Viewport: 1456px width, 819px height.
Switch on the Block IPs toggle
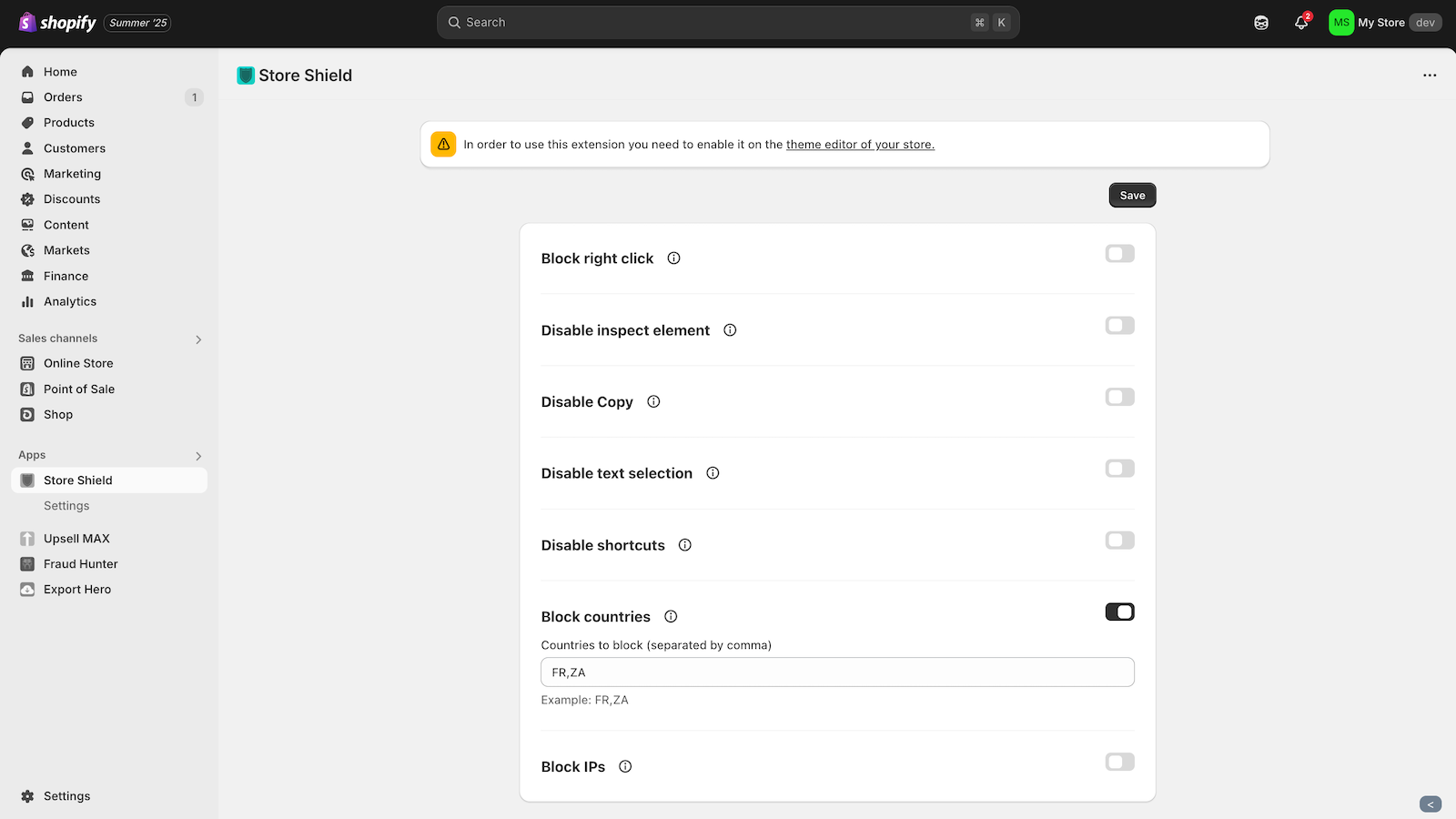1119,763
